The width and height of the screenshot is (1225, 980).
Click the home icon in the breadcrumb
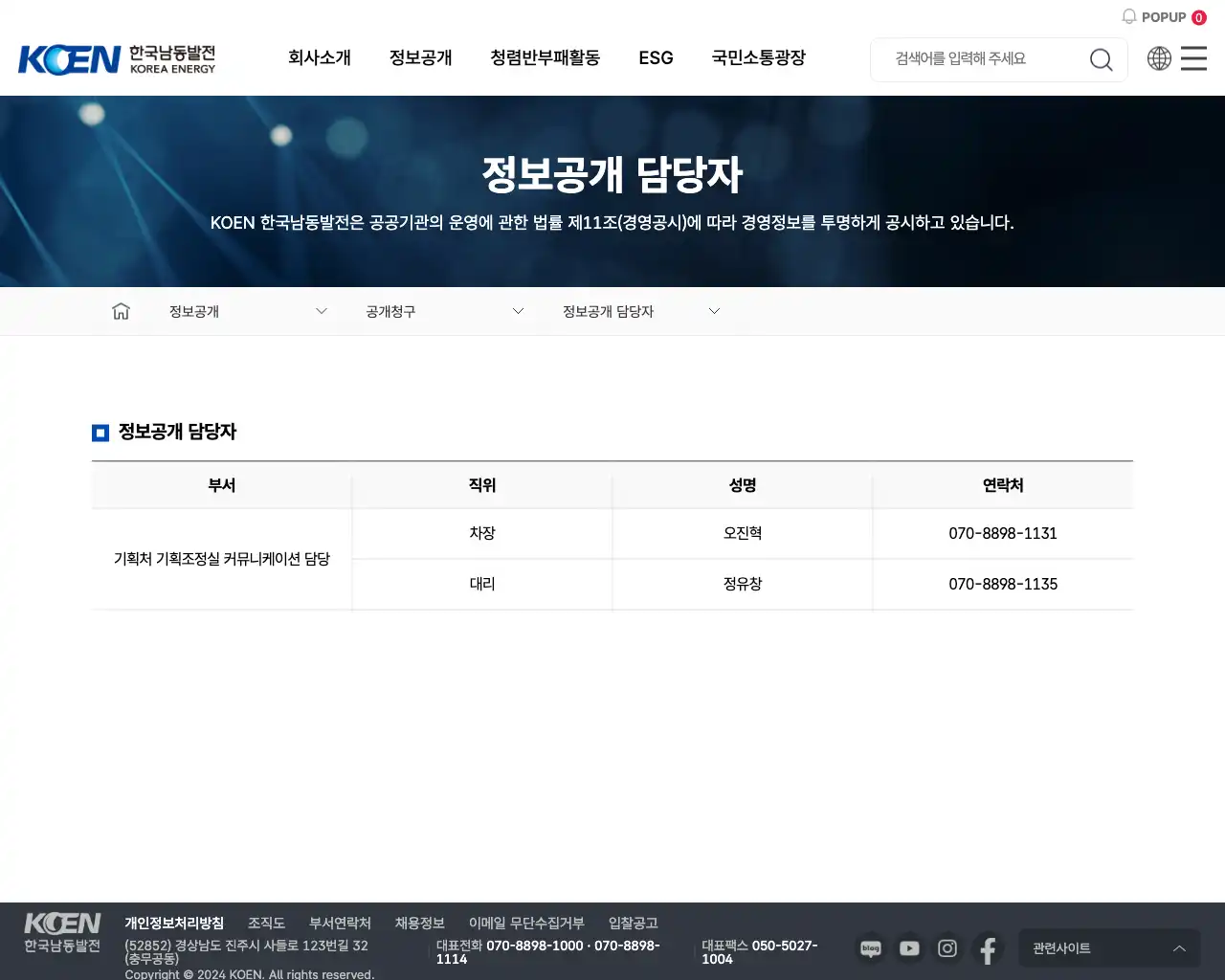pyautogui.click(x=121, y=310)
